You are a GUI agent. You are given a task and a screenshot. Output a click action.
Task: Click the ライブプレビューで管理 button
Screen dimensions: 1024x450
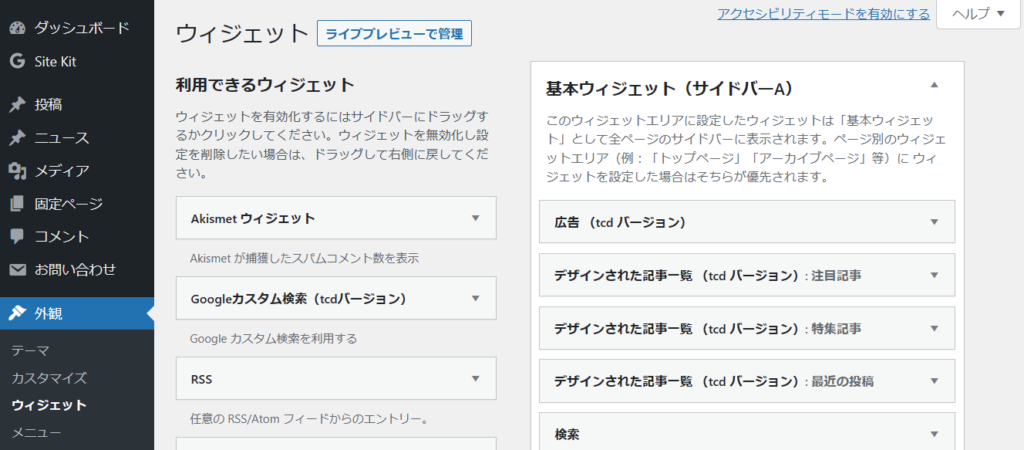pos(394,33)
